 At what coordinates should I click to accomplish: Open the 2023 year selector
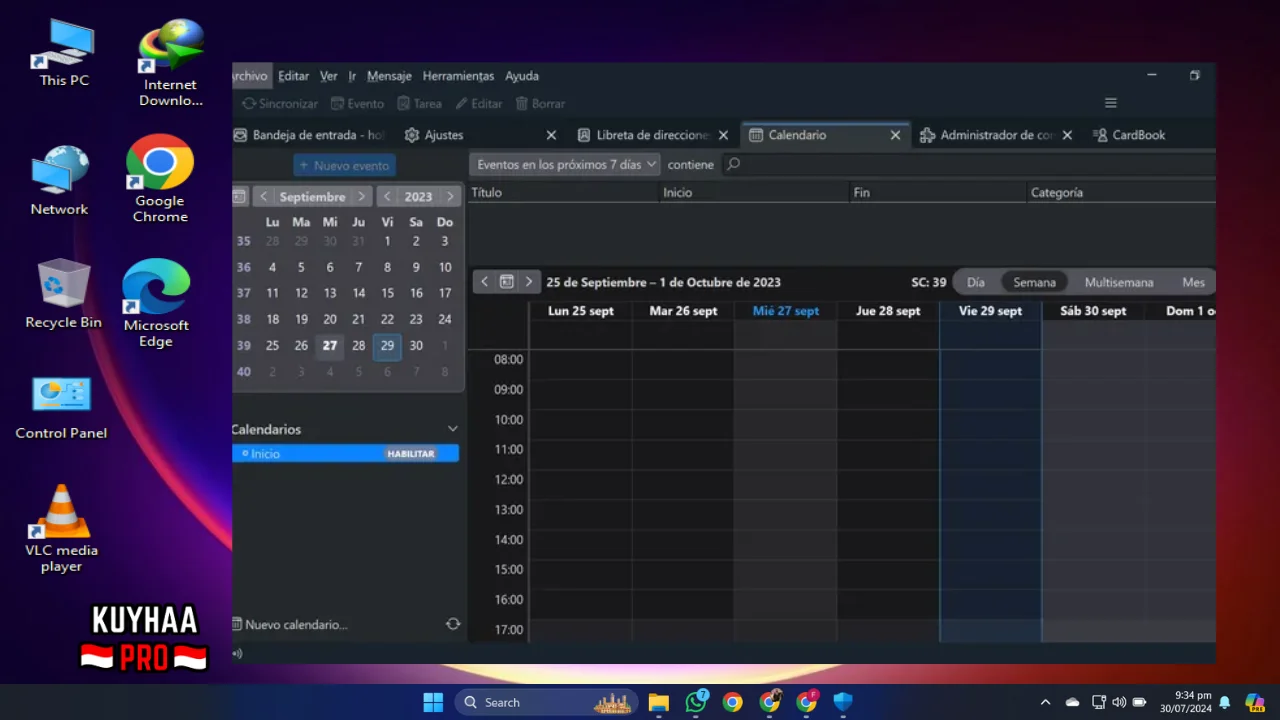418,197
